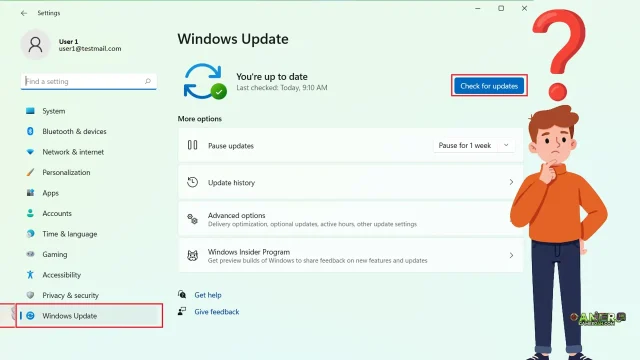The height and width of the screenshot is (360, 640).
Task: Click the Windows Insider cat icon
Action: (192, 256)
